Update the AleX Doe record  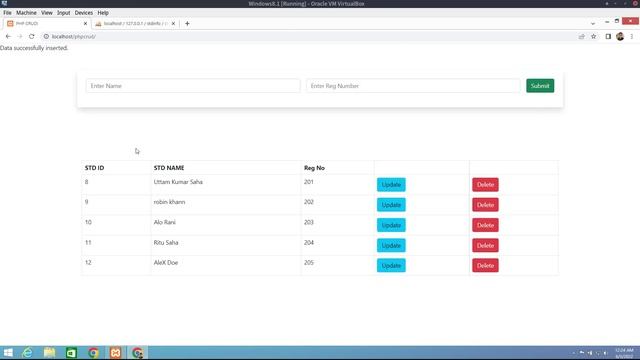click(x=391, y=265)
